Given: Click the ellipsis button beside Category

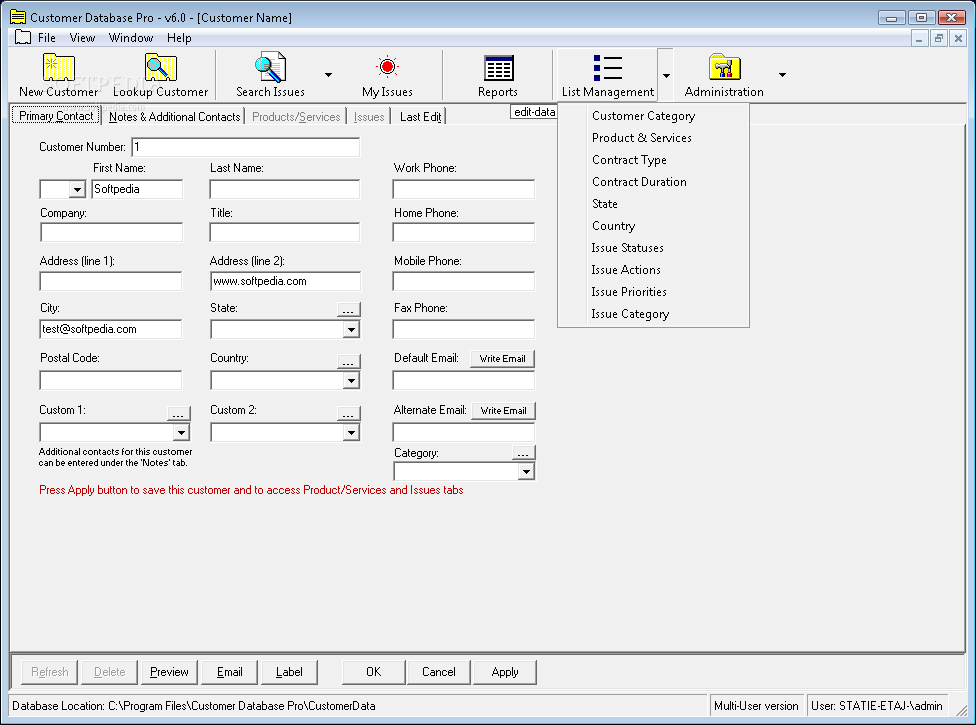Looking at the screenshot, I should click(523, 453).
